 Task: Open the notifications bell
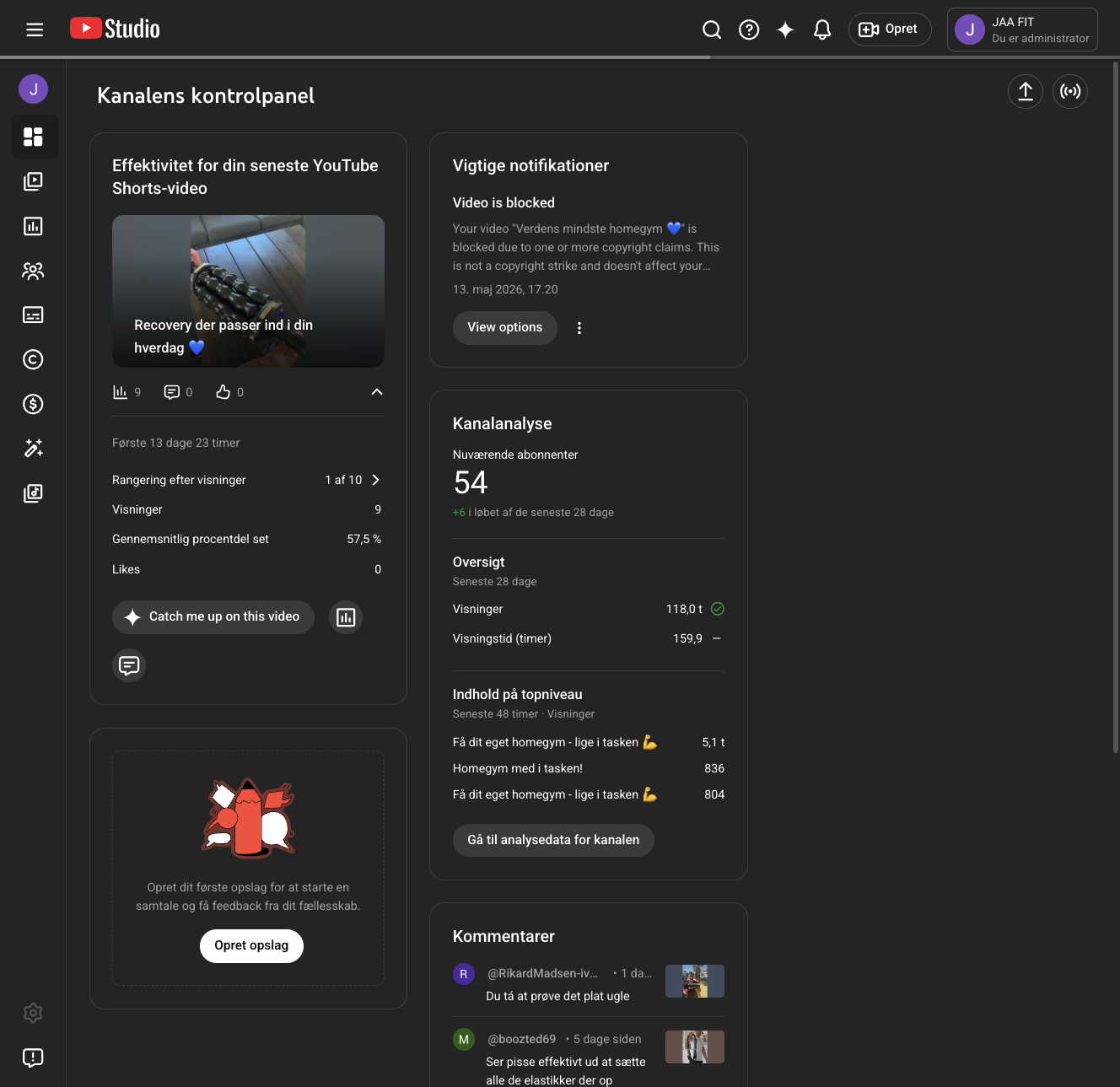[x=822, y=30]
